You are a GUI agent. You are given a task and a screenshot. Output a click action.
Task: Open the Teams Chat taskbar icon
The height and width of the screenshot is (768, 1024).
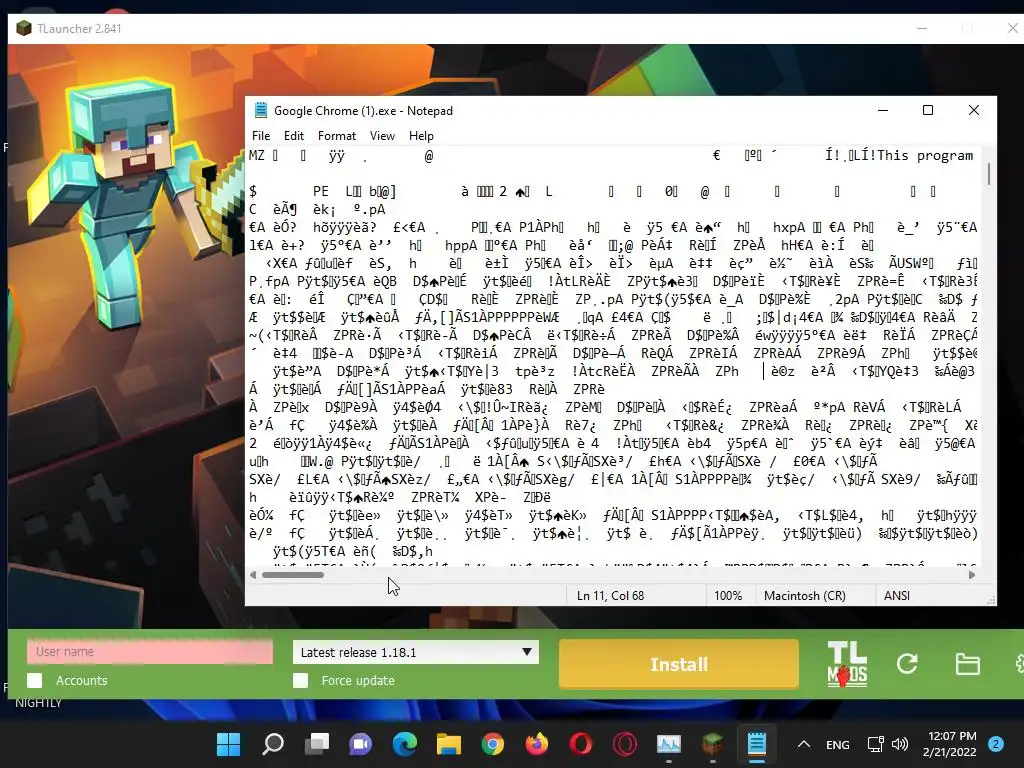coord(360,744)
